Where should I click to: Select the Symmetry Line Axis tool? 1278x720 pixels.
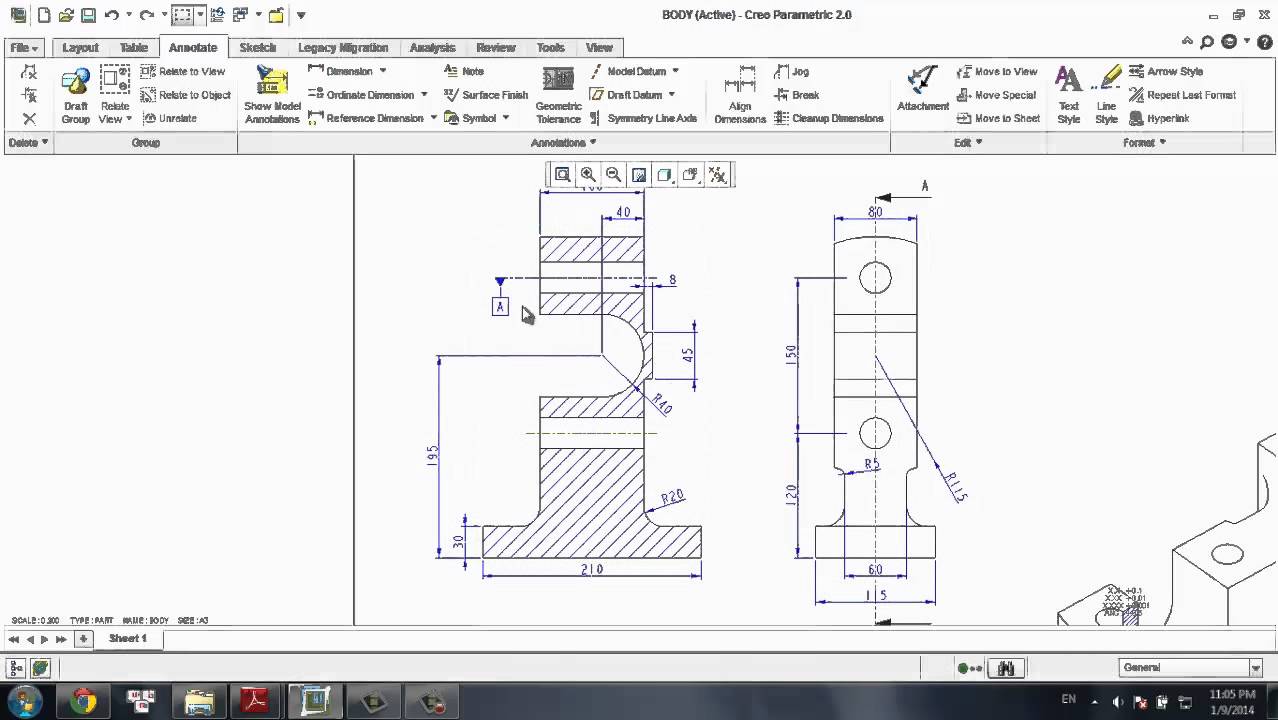643,118
